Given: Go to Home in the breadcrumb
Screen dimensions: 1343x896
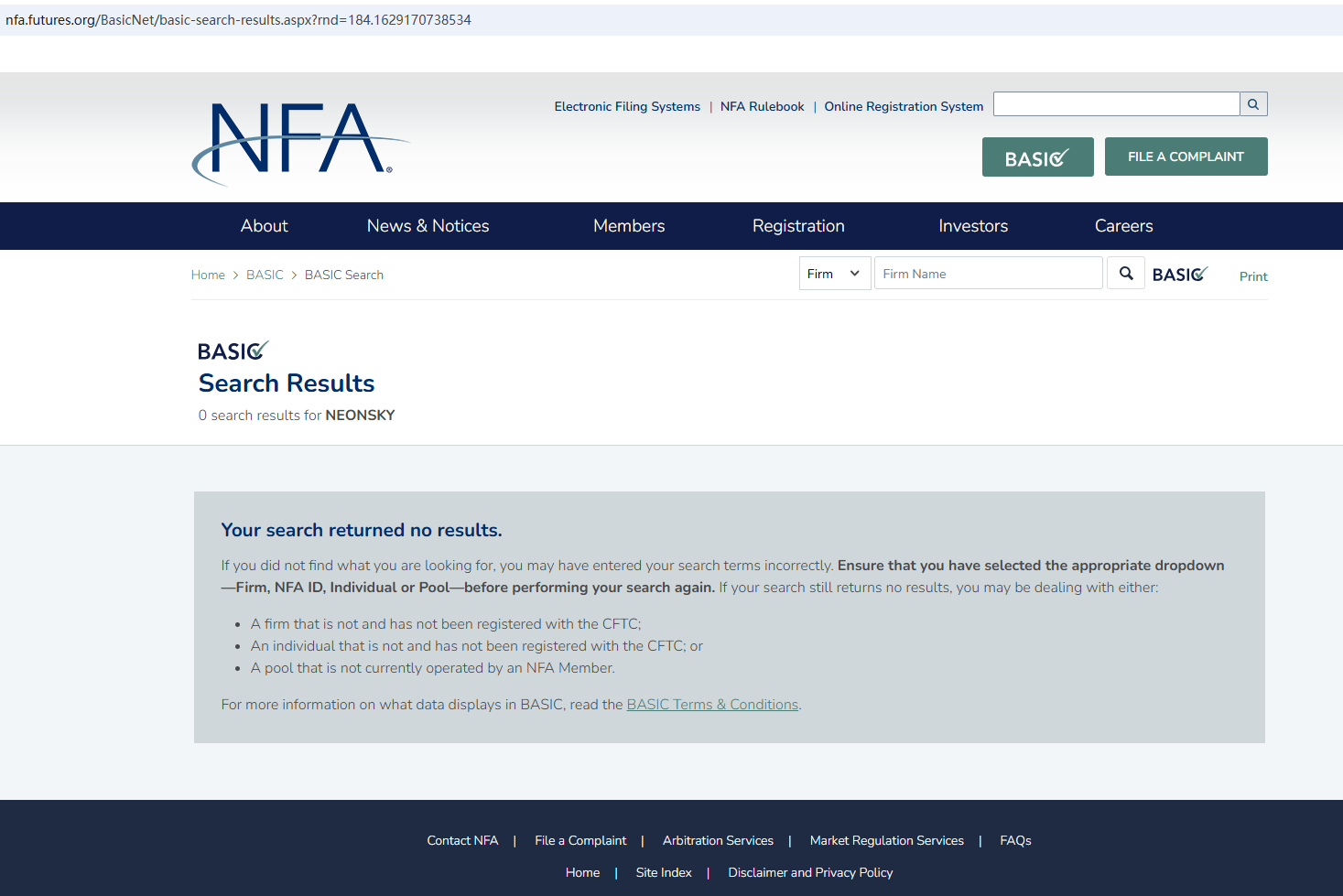Looking at the screenshot, I should coord(208,275).
